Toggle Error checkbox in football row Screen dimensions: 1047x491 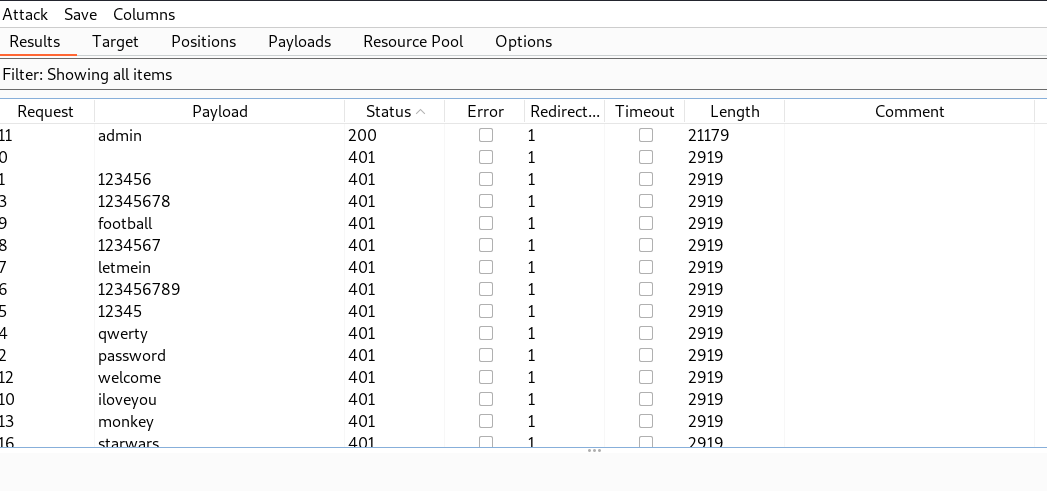(486, 223)
